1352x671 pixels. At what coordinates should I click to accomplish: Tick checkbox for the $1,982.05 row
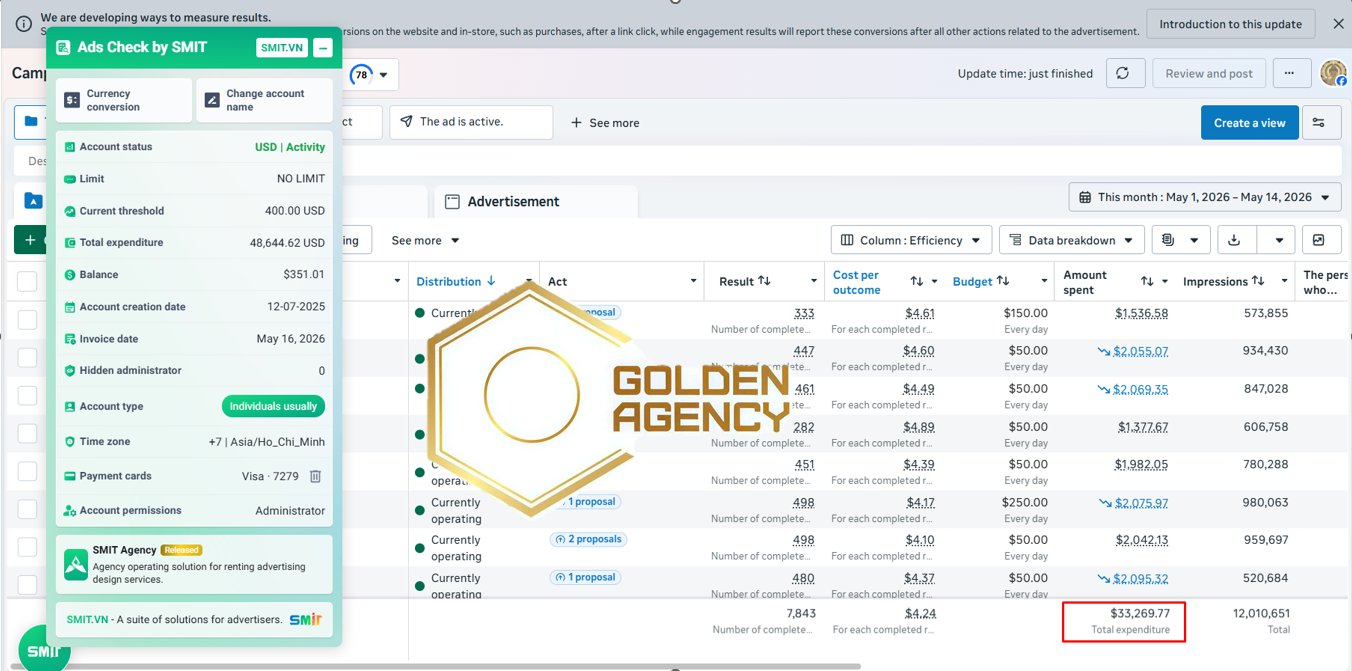[x=27, y=472]
